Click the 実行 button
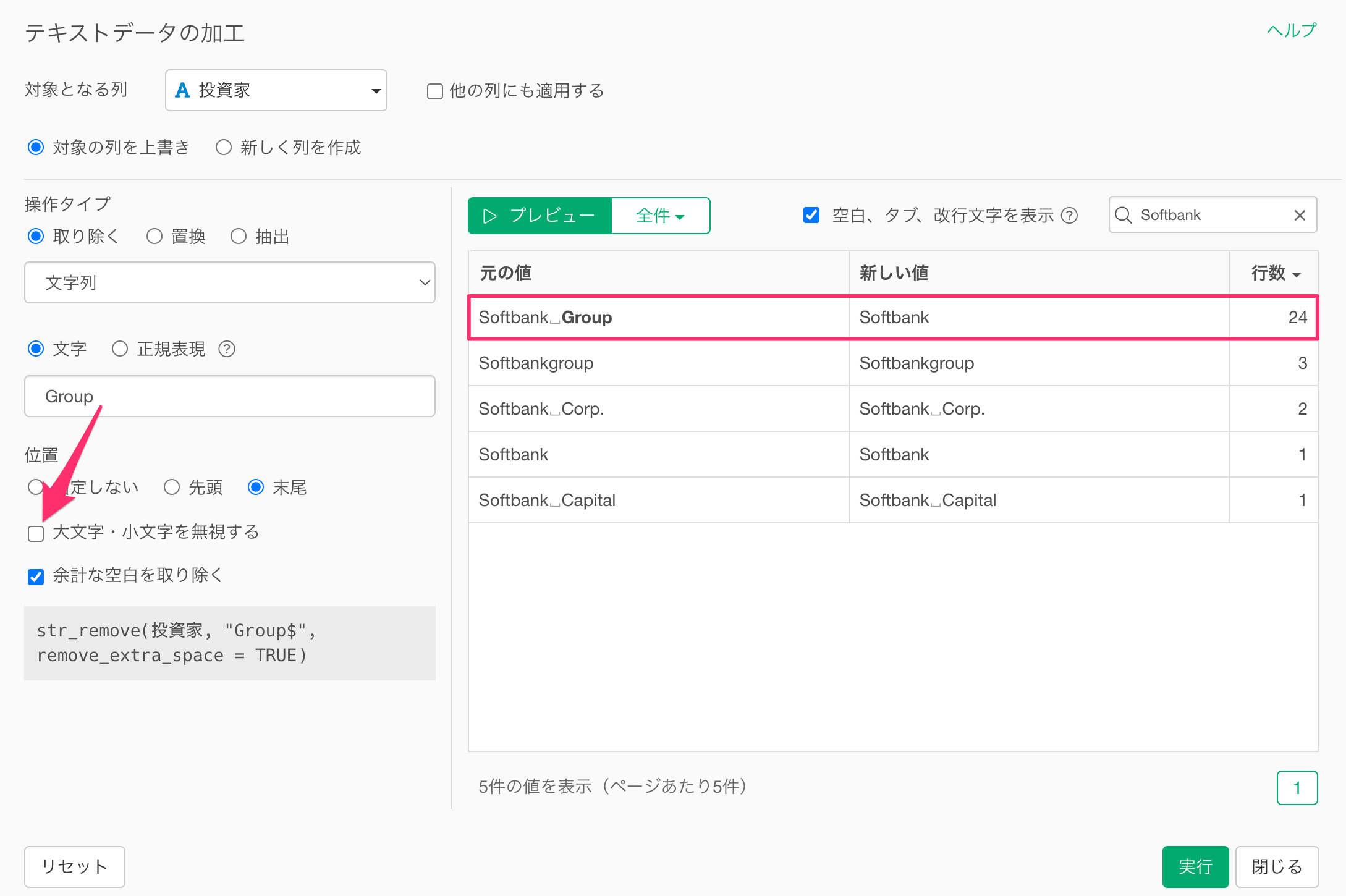 pyautogui.click(x=1195, y=867)
